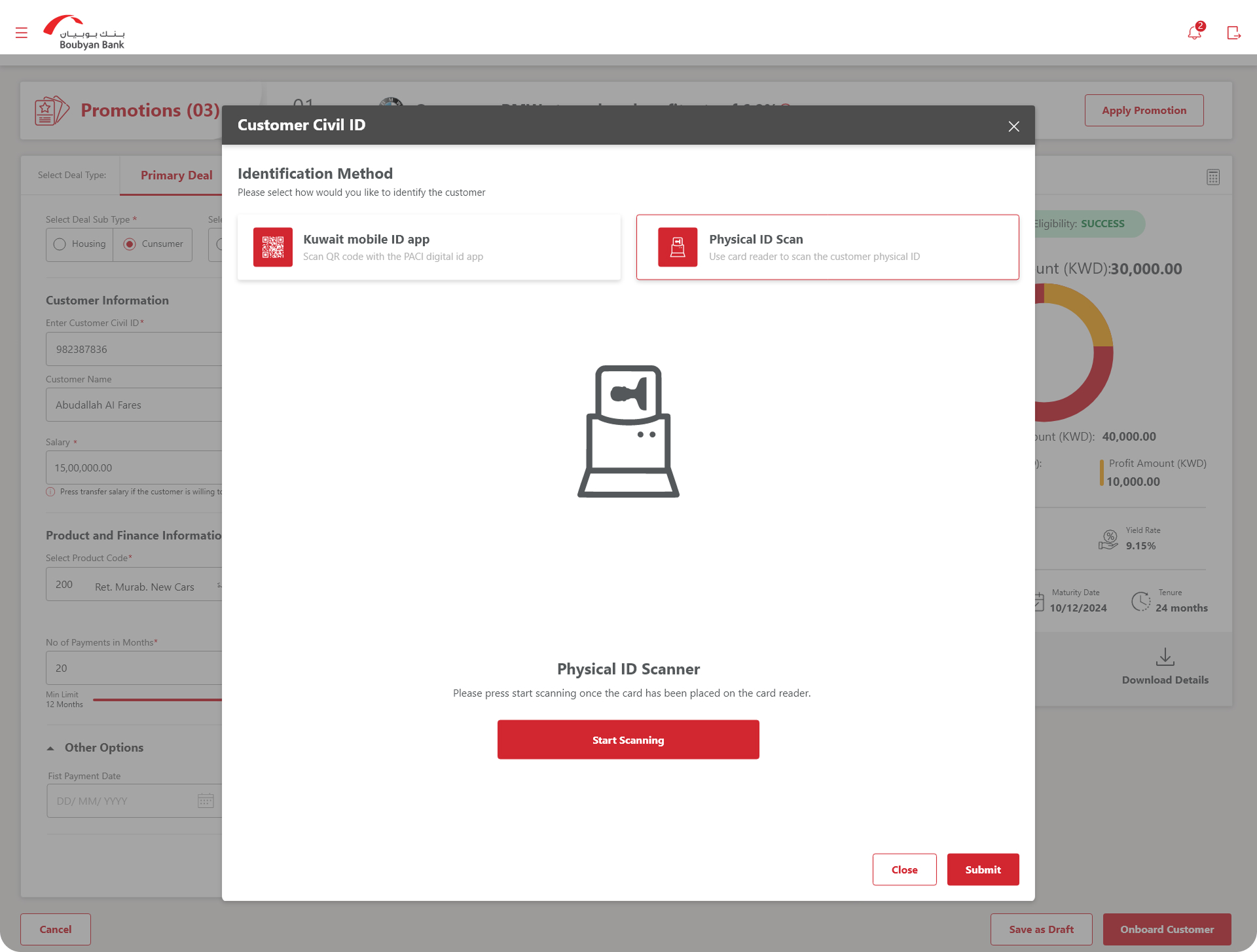Click the logout icon in header

(x=1233, y=33)
